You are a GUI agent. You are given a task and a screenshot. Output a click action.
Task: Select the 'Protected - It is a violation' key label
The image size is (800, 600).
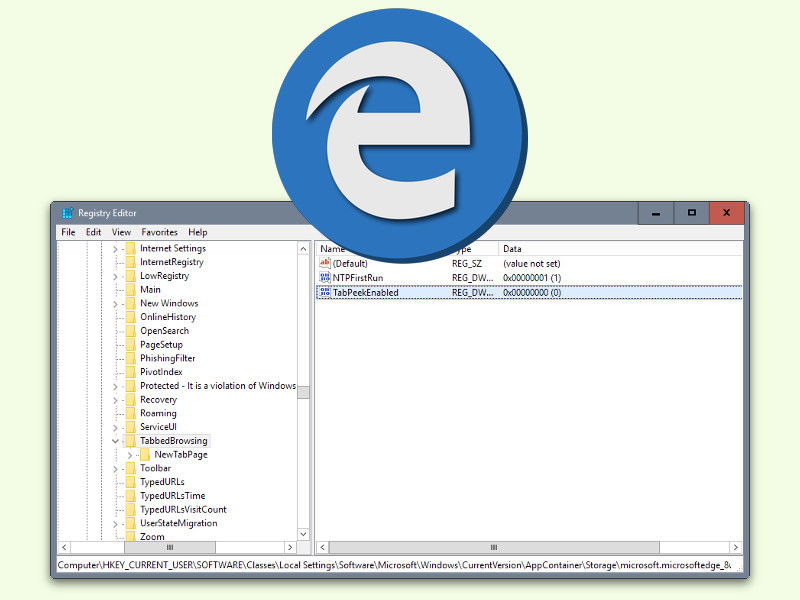tap(218, 386)
